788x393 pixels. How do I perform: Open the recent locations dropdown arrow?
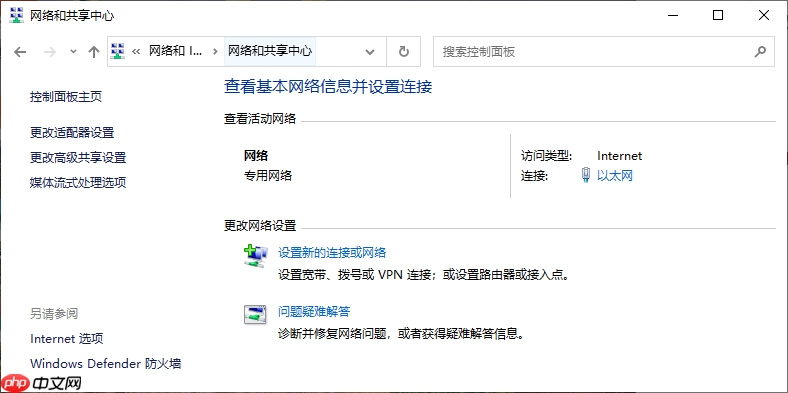73,52
